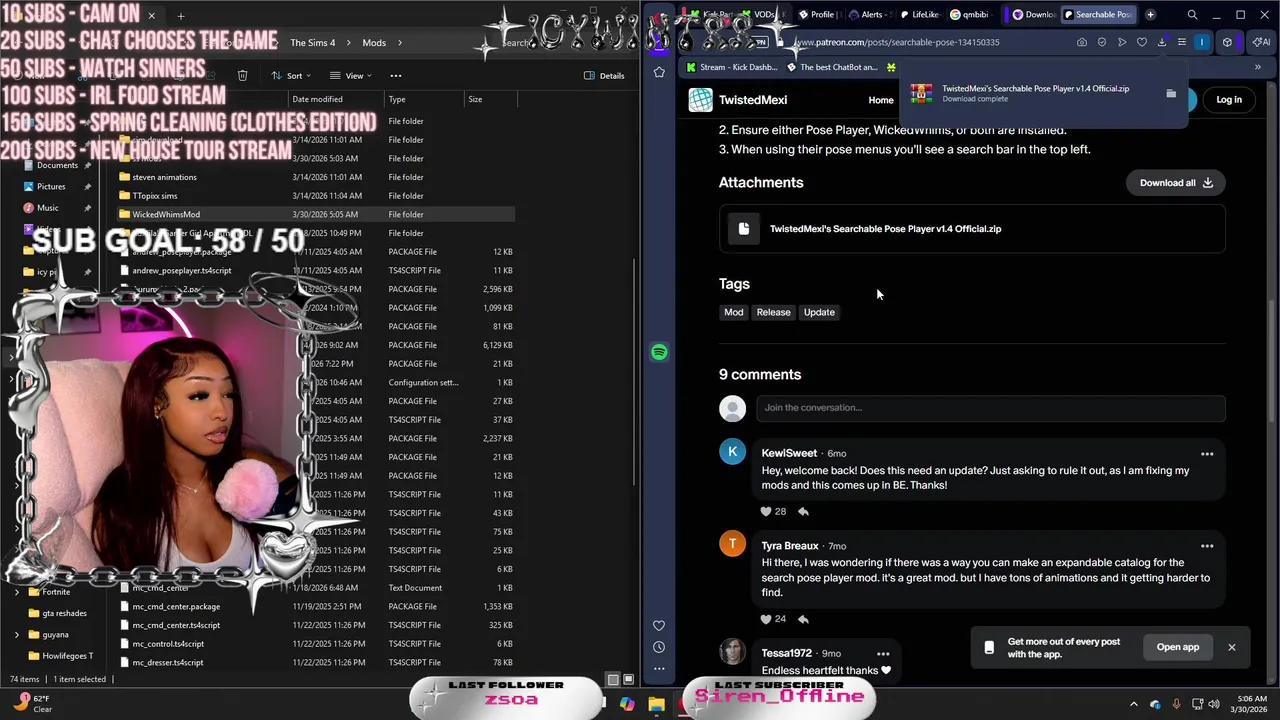This screenshot has height=720, width=1280.
Task: Open Pictures in the navigation pane
Action: (x=51, y=186)
